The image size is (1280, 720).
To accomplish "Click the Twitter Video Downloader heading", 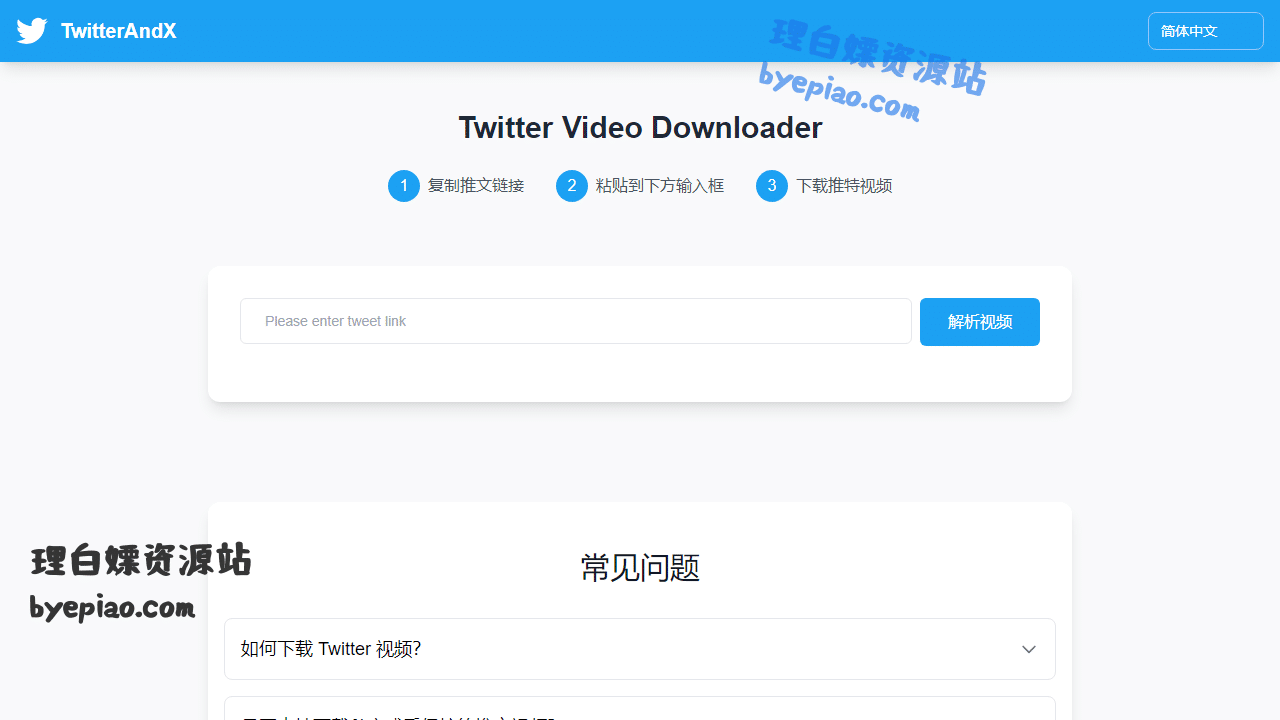I will click(640, 128).
